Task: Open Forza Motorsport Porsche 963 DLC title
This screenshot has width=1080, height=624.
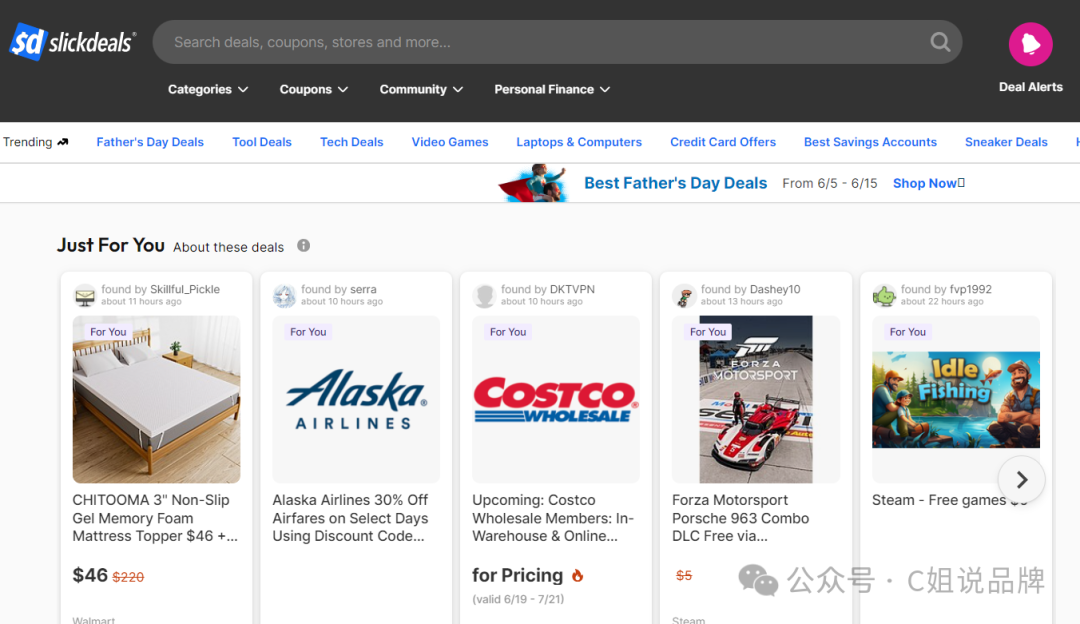Action: pos(740,518)
